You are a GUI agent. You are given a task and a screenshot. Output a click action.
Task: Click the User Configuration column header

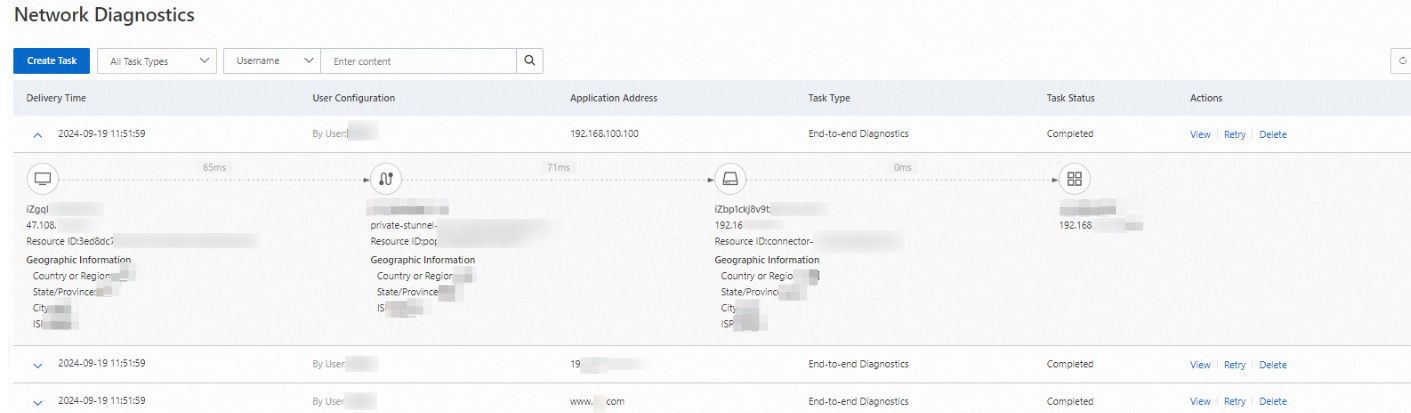click(x=354, y=98)
